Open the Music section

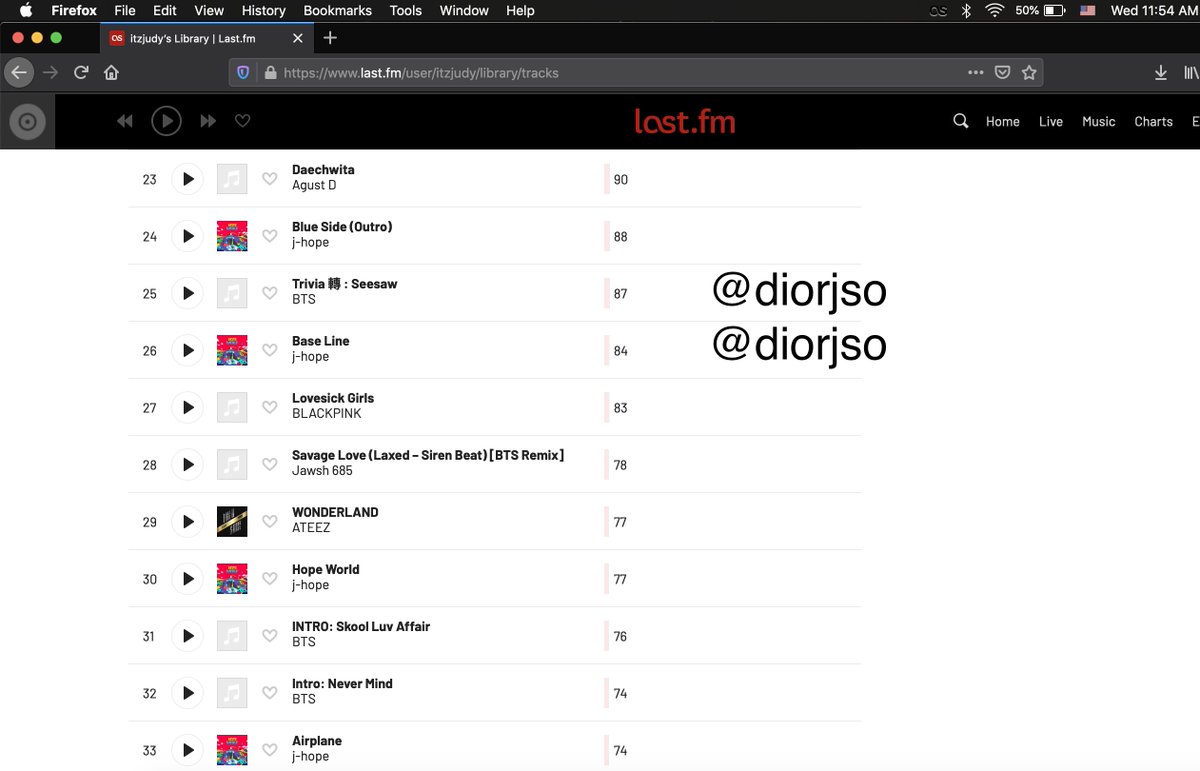[1099, 122]
